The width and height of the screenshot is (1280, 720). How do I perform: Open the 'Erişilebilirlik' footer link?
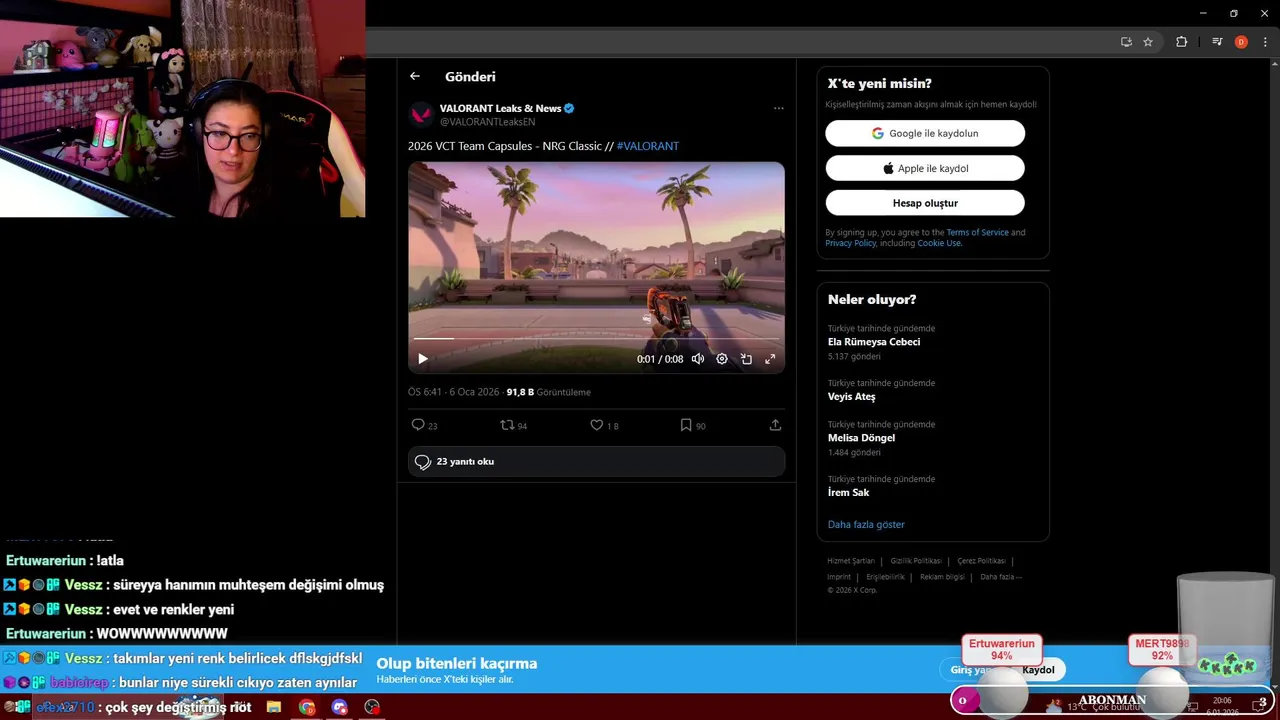pyautogui.click(x=885, y=577)
